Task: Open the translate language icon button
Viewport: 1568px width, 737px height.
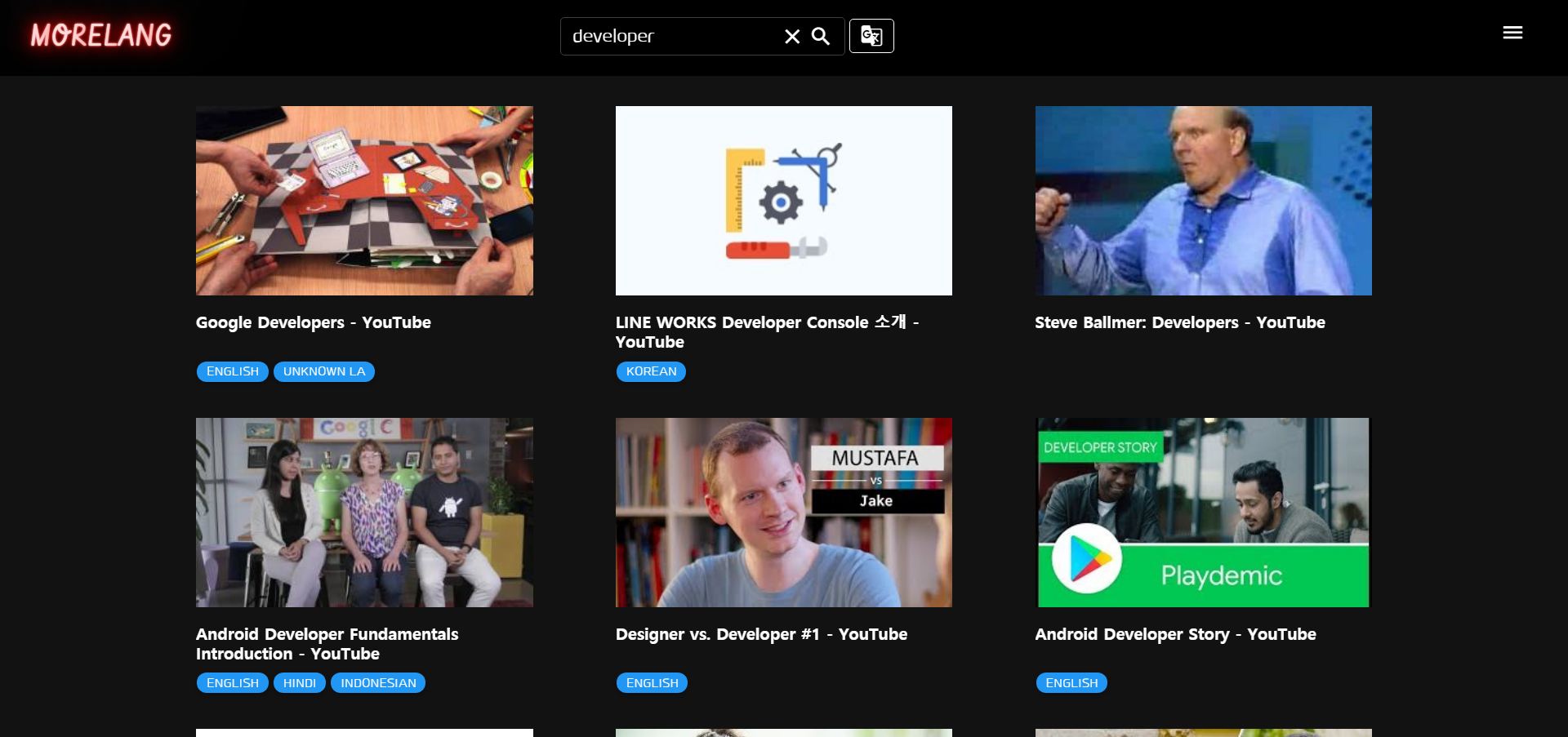Action: click(x=871, y=36)
